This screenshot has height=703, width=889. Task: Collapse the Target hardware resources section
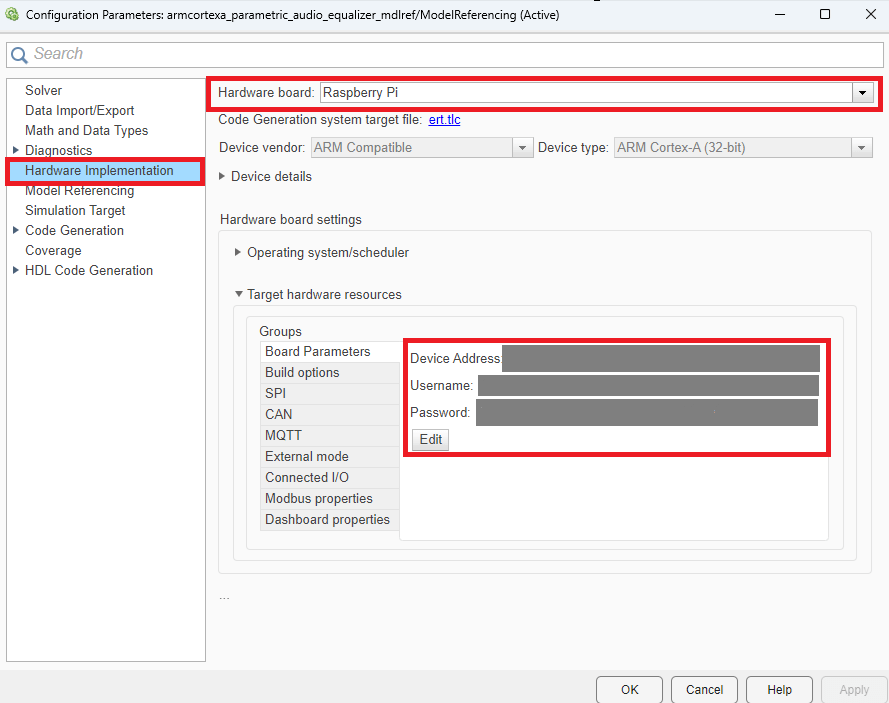(238, 294)
